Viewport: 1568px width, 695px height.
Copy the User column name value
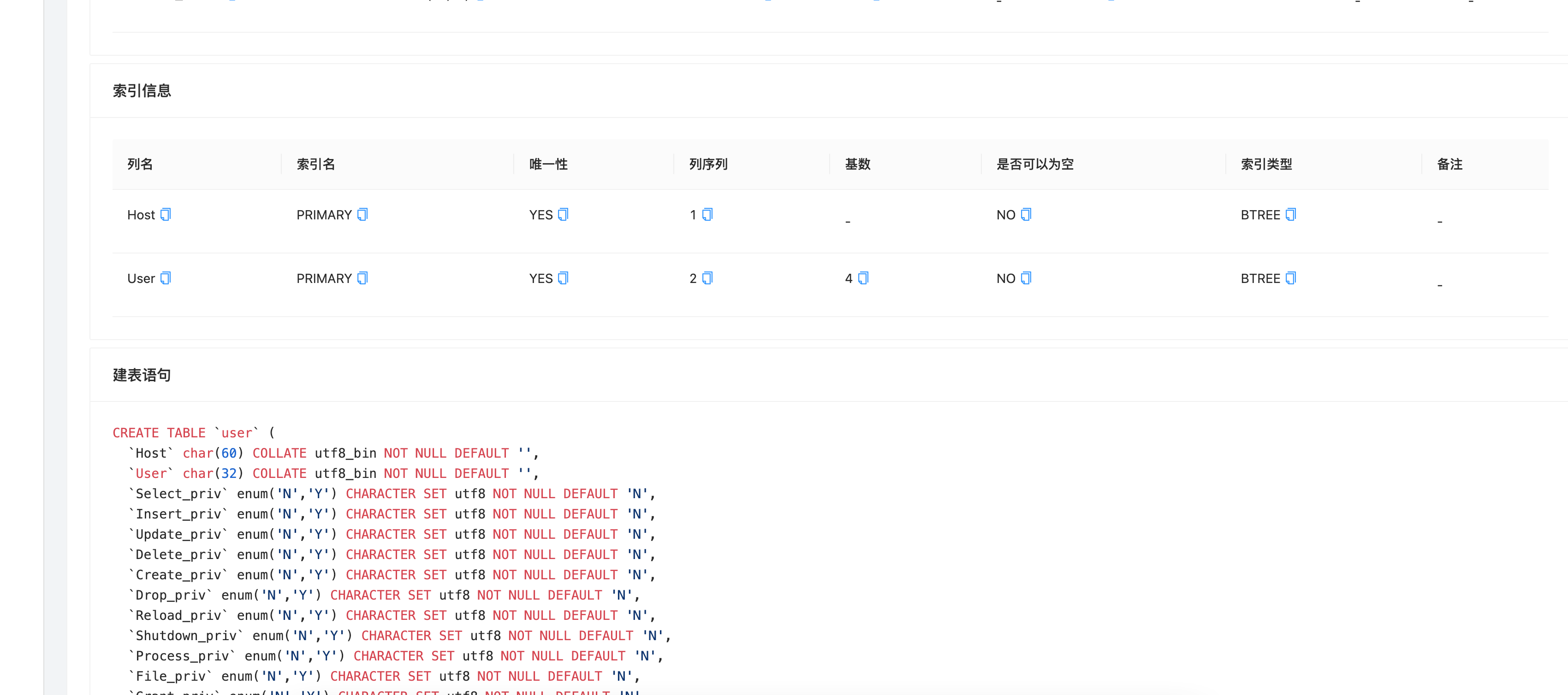(x=166, y=278)
